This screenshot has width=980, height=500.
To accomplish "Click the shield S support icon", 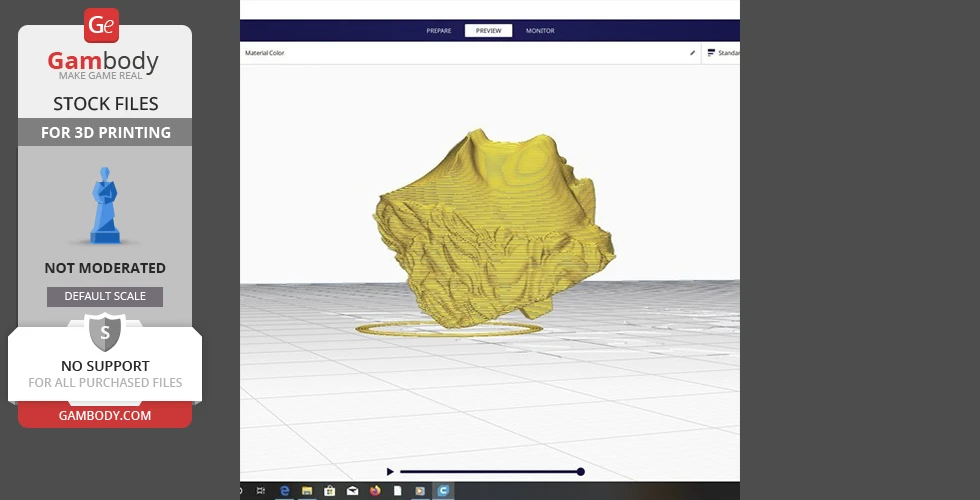I will click(x=105, y=332).
